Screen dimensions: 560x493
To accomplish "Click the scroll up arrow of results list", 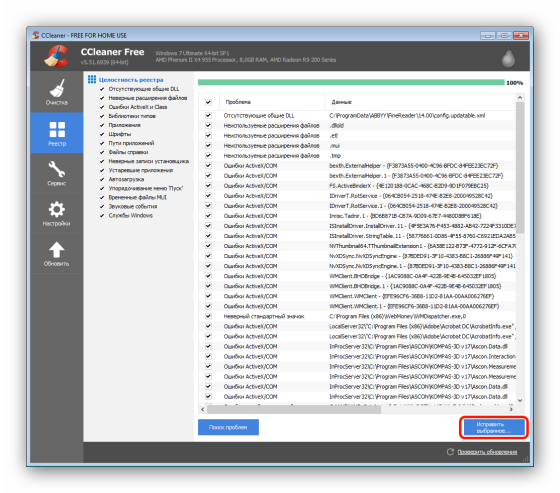I will click(520, 97).
